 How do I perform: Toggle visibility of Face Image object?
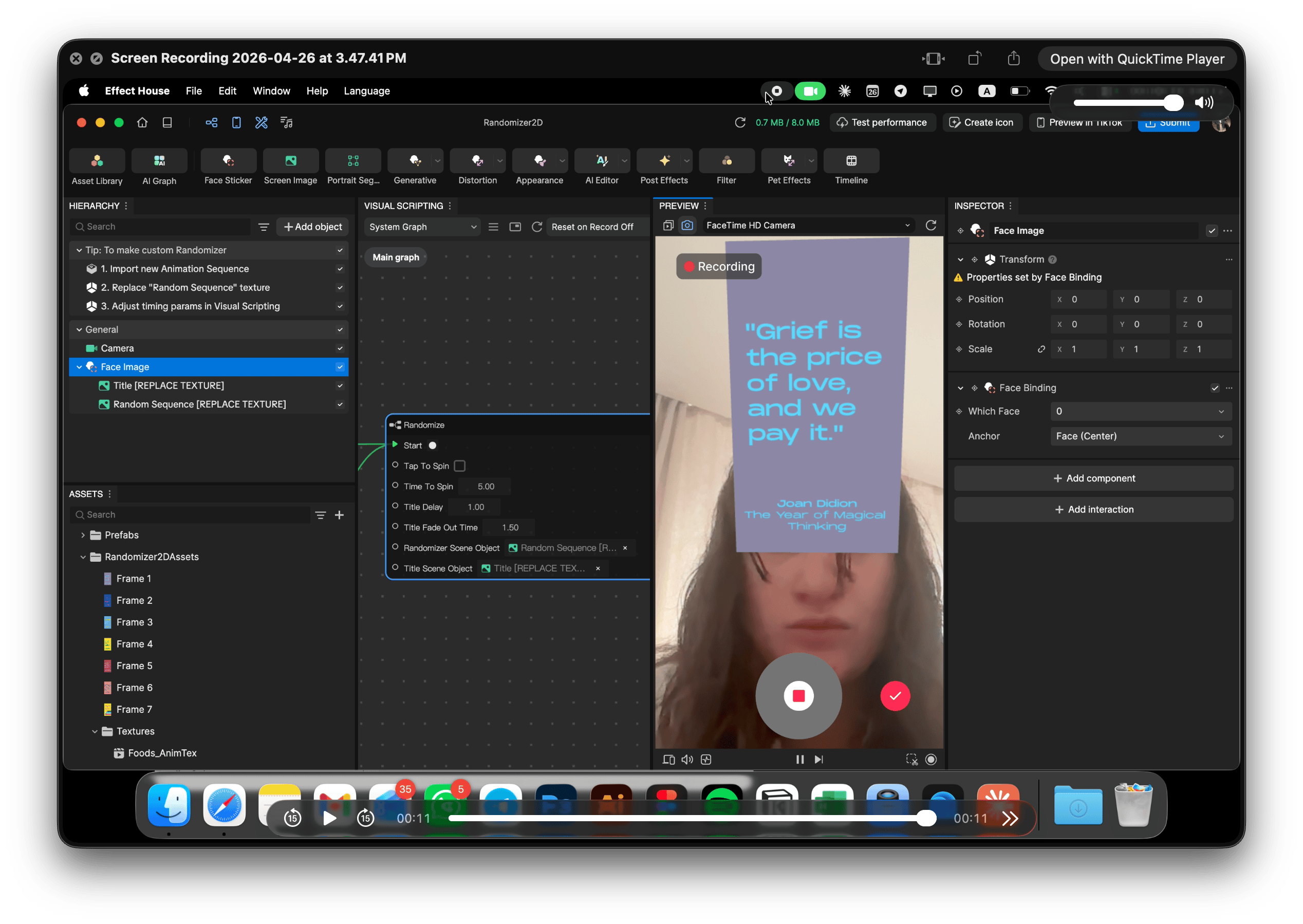[x=340, y=367]
